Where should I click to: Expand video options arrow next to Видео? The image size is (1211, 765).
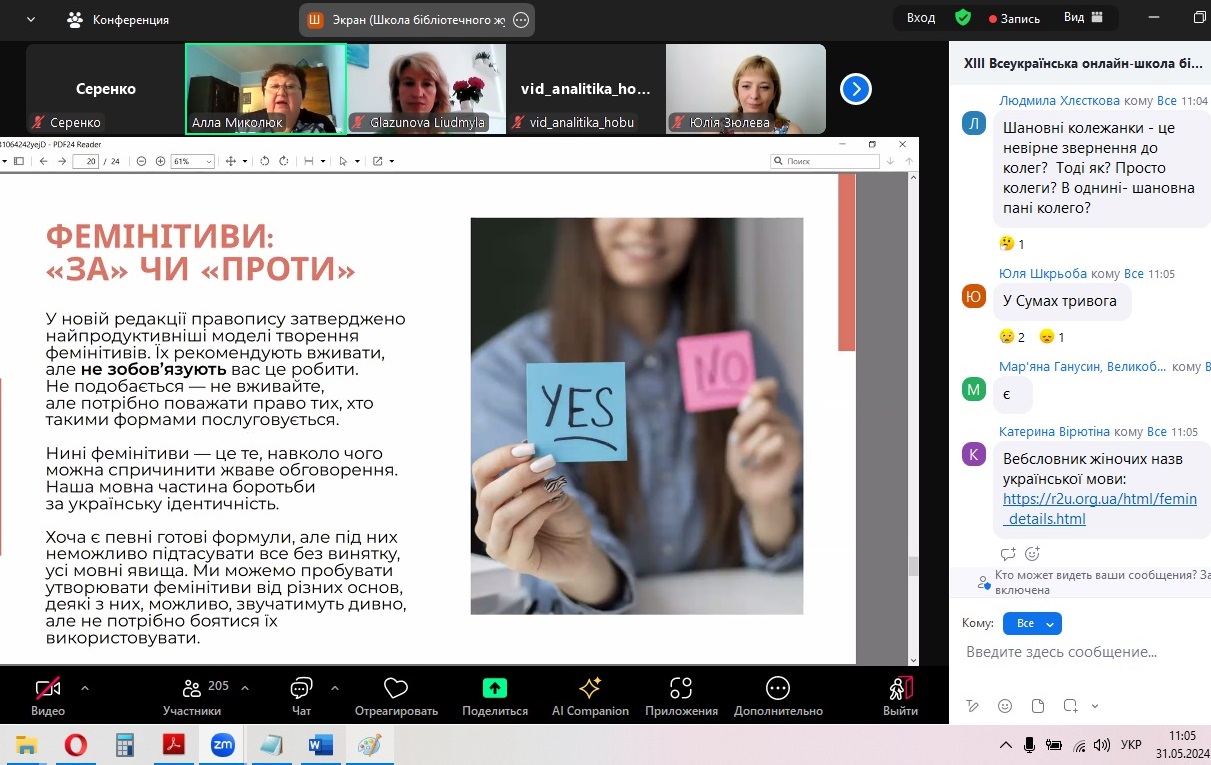coord(84,688)
